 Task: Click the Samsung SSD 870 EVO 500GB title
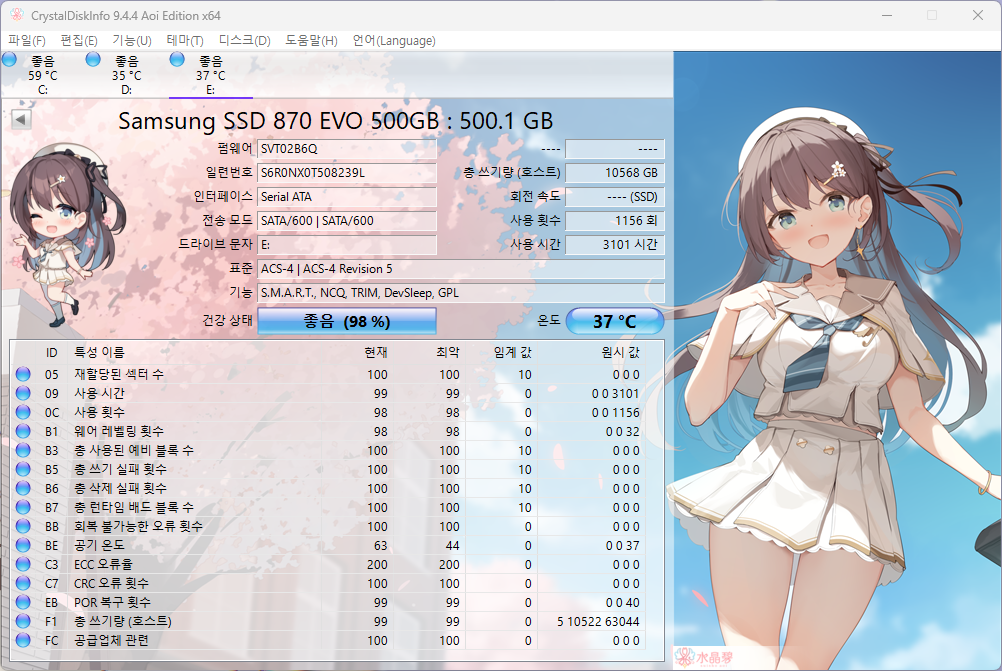tap(335, 121)
